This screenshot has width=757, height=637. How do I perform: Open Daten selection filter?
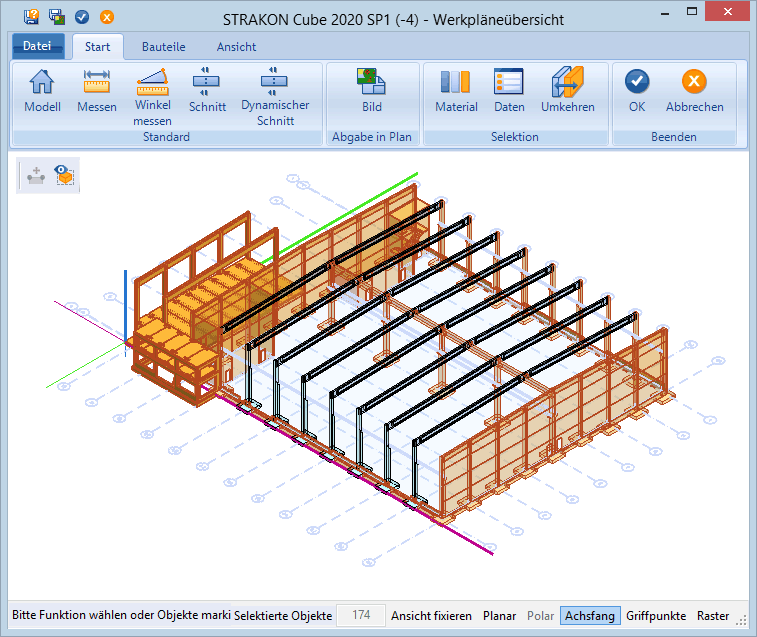tap(509, 83)
